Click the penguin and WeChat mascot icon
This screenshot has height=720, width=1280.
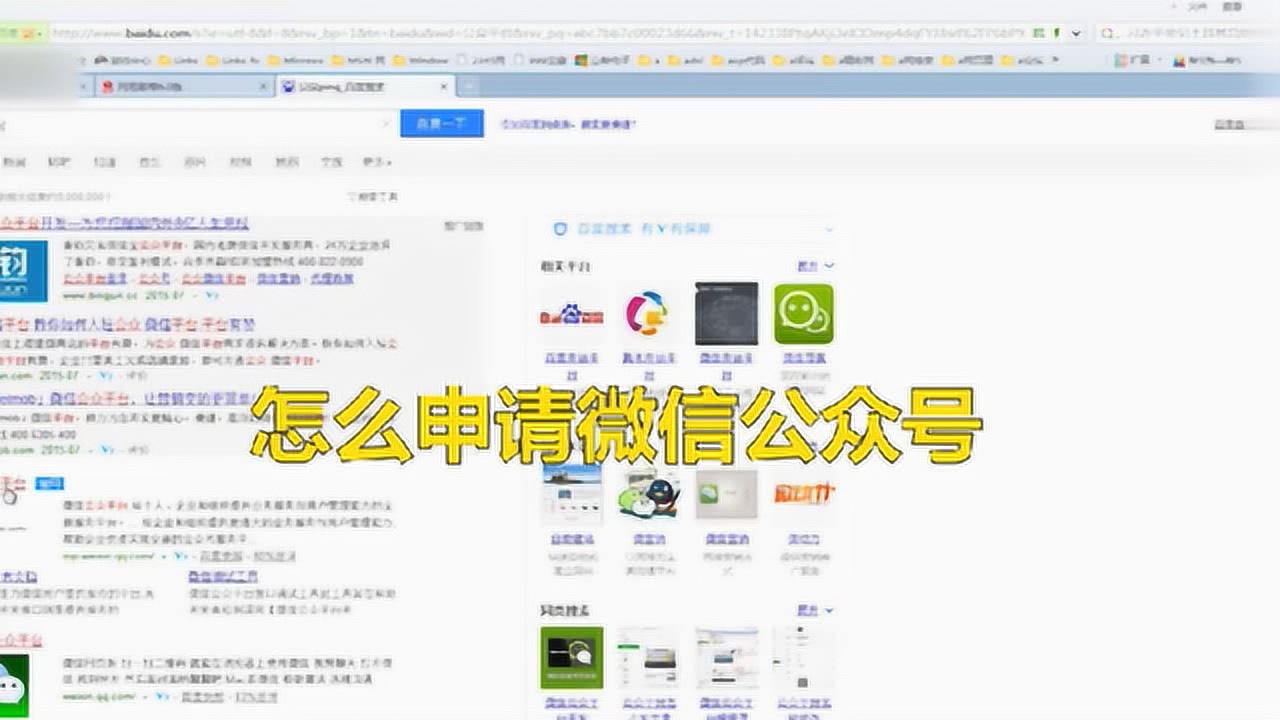[648, 494]
